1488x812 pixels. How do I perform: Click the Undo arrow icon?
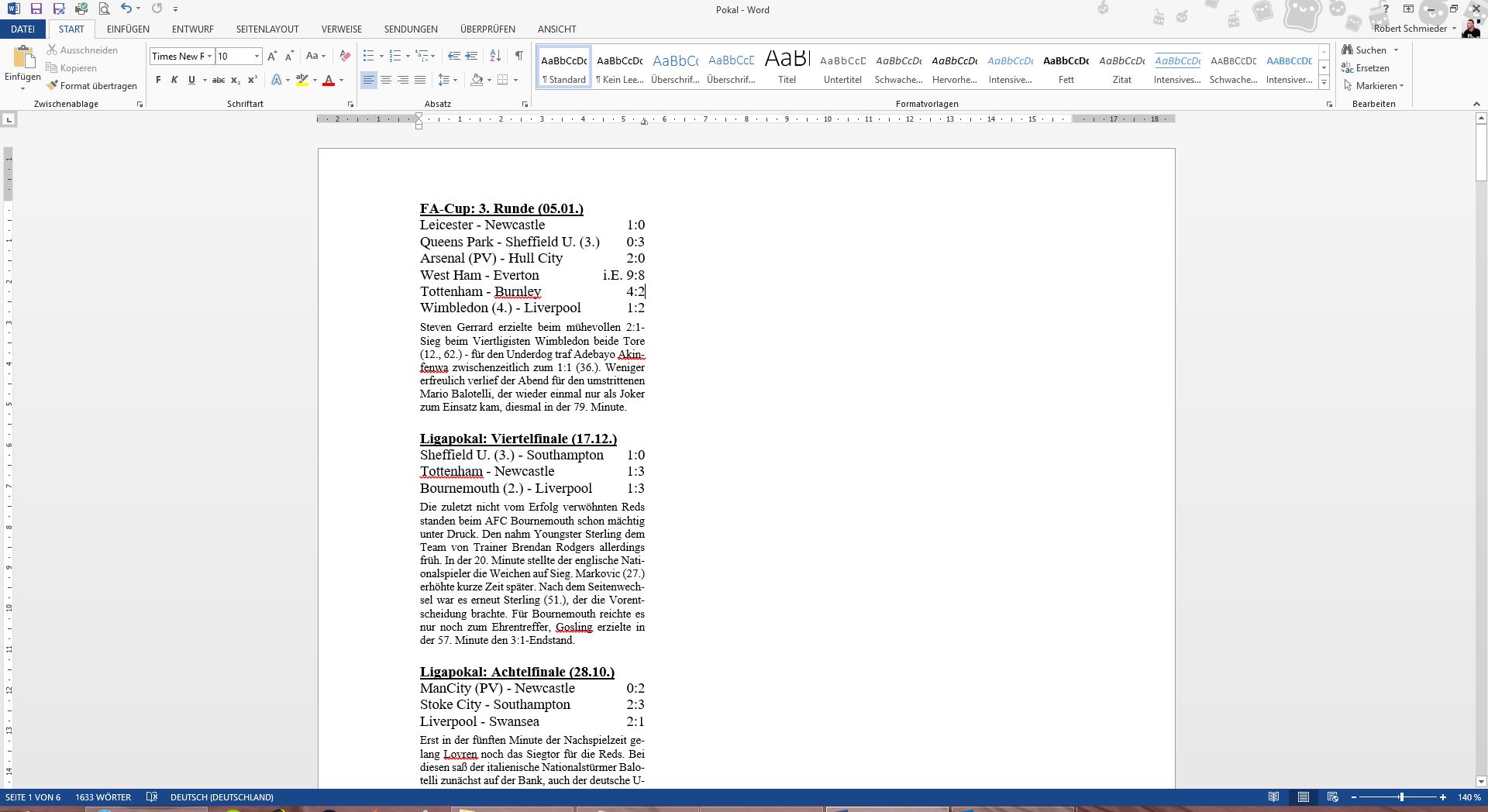126,9
